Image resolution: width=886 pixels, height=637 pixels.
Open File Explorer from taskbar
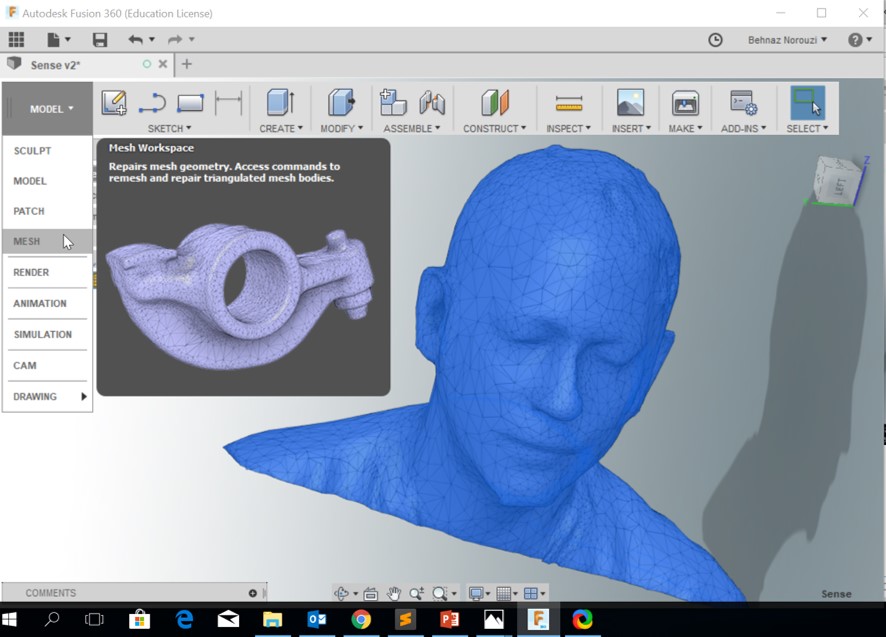[x=272, y=619]
